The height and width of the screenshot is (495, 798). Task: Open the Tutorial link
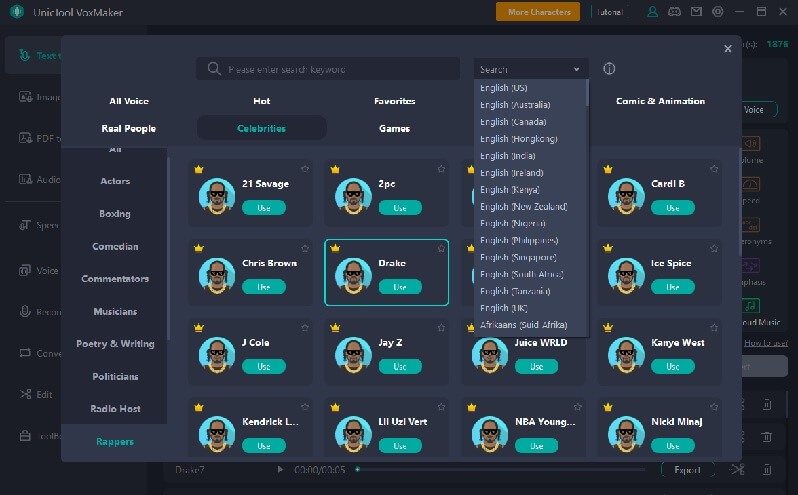pyautogui.click(x=610, y=12)
